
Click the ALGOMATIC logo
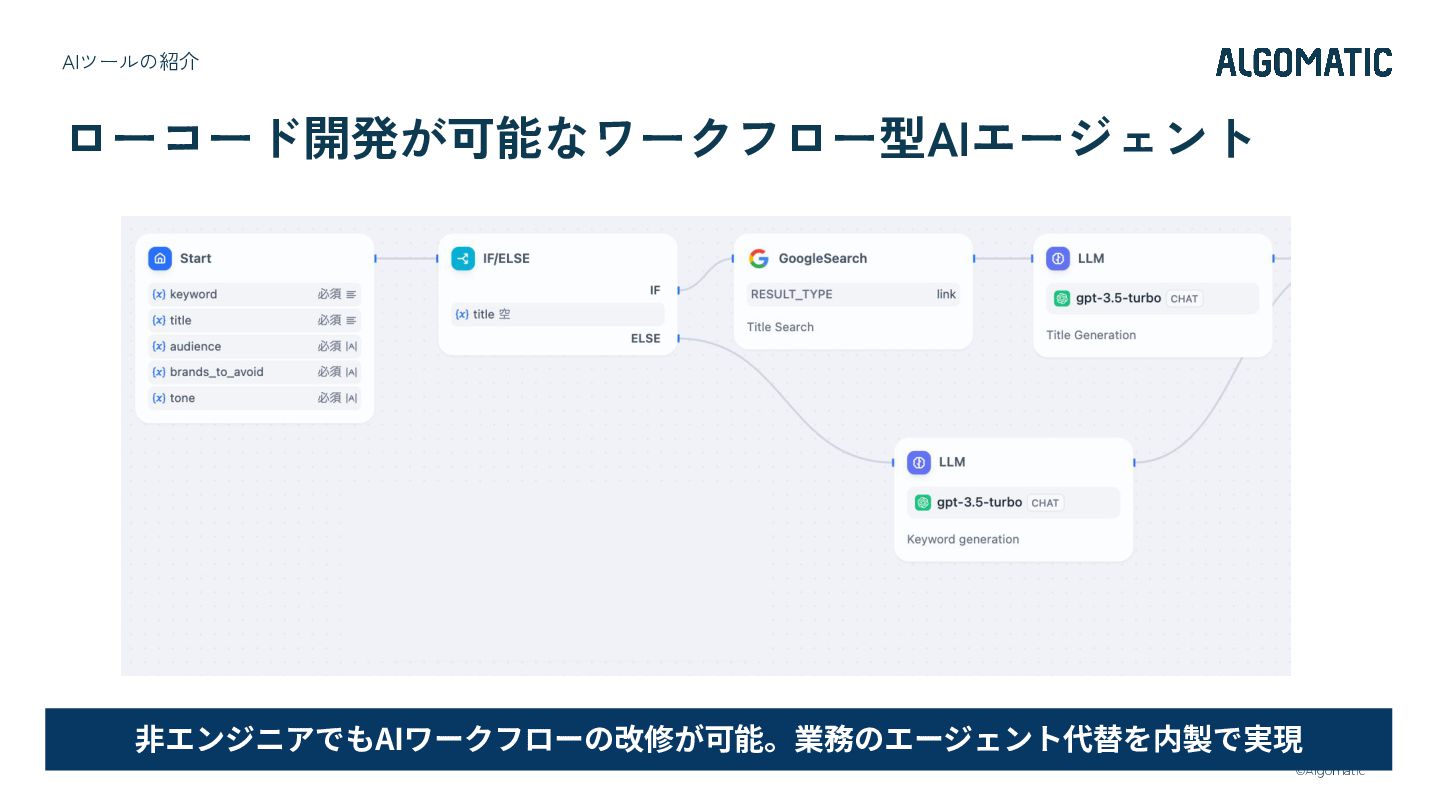click(1304, 62)
